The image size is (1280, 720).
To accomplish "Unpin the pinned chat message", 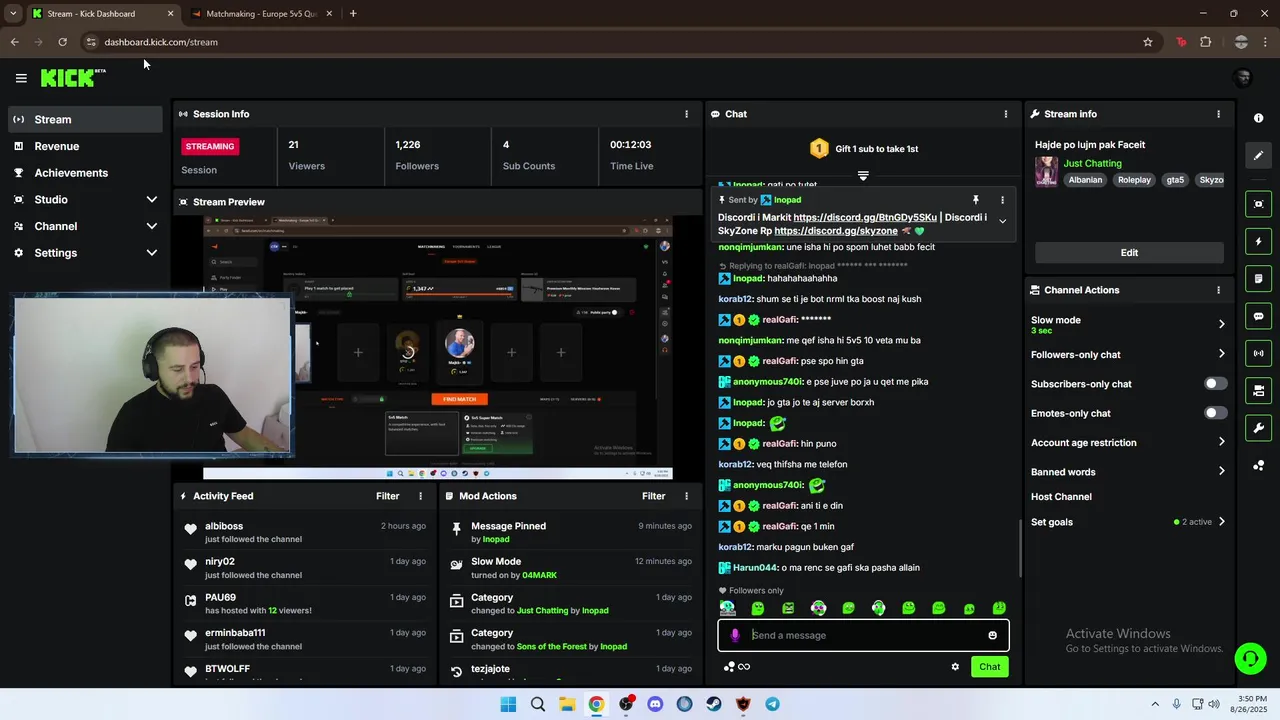I will click(976, 200).
